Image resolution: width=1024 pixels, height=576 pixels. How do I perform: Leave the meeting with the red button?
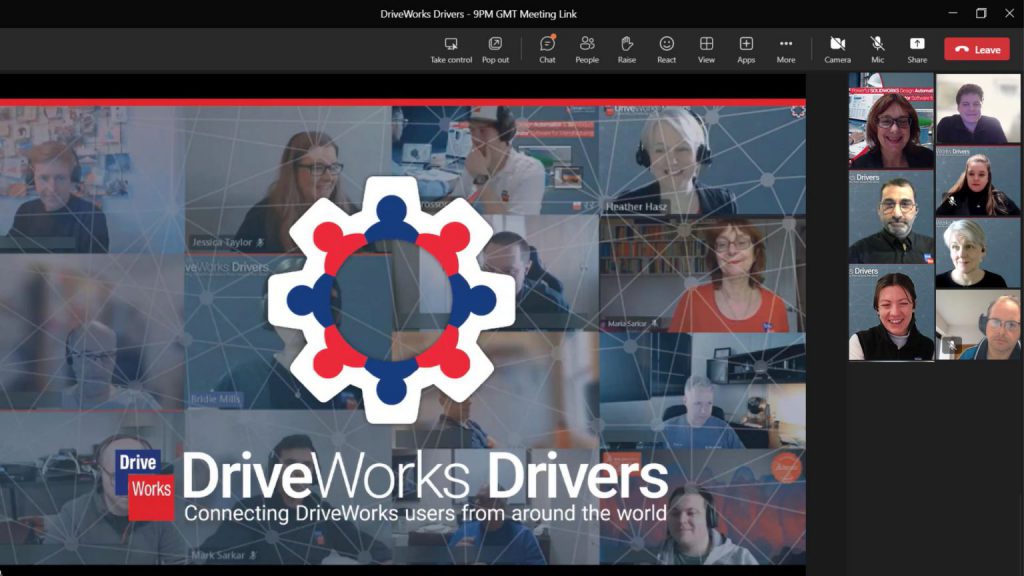[977, 49]
